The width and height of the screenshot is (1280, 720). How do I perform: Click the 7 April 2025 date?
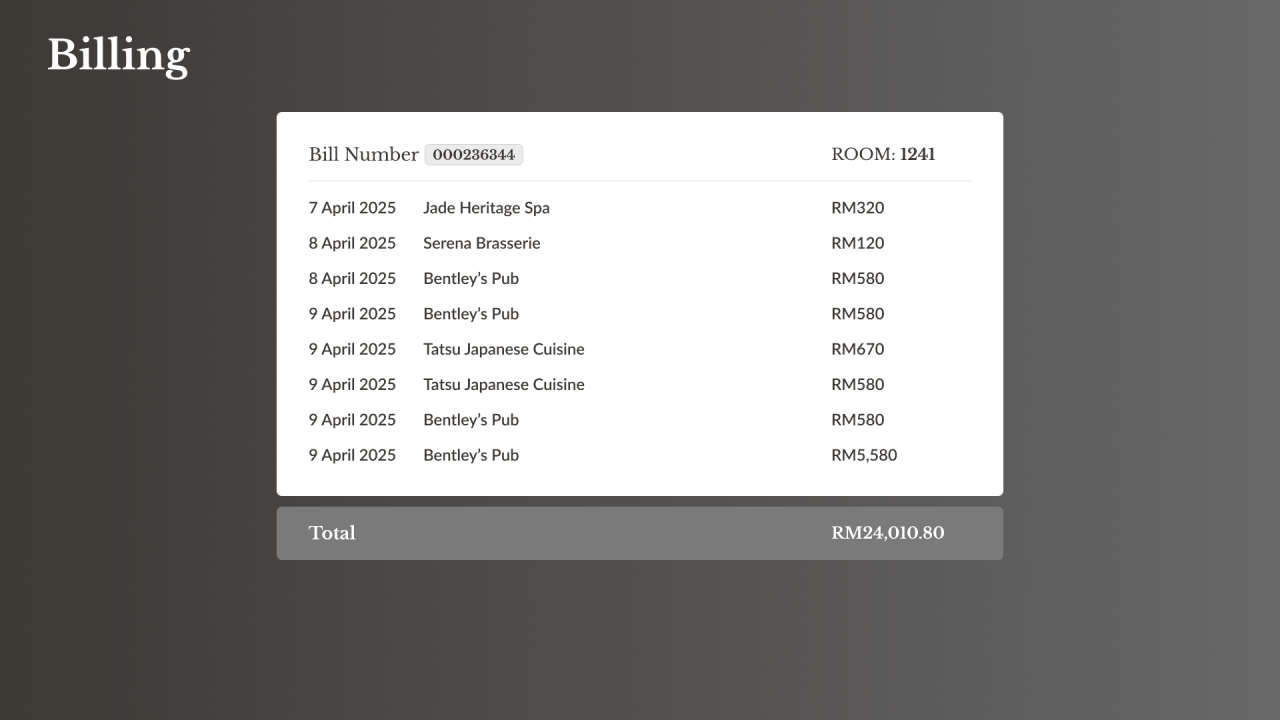click(x=352, y=208)
